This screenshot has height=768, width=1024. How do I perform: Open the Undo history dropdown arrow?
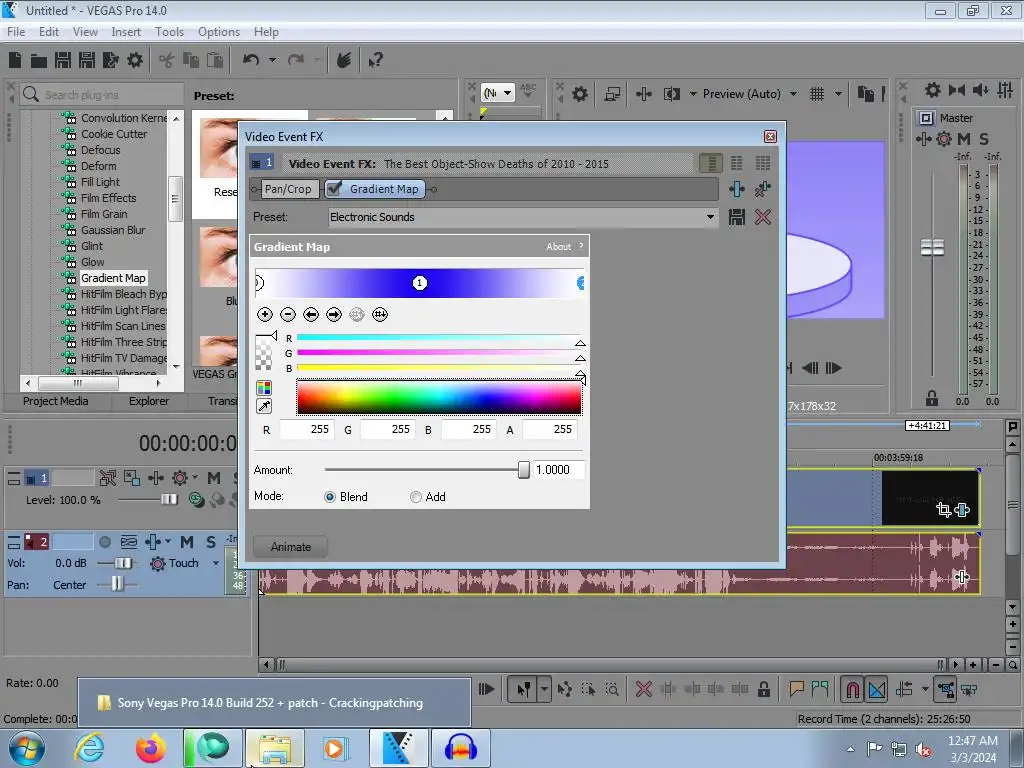272,60
